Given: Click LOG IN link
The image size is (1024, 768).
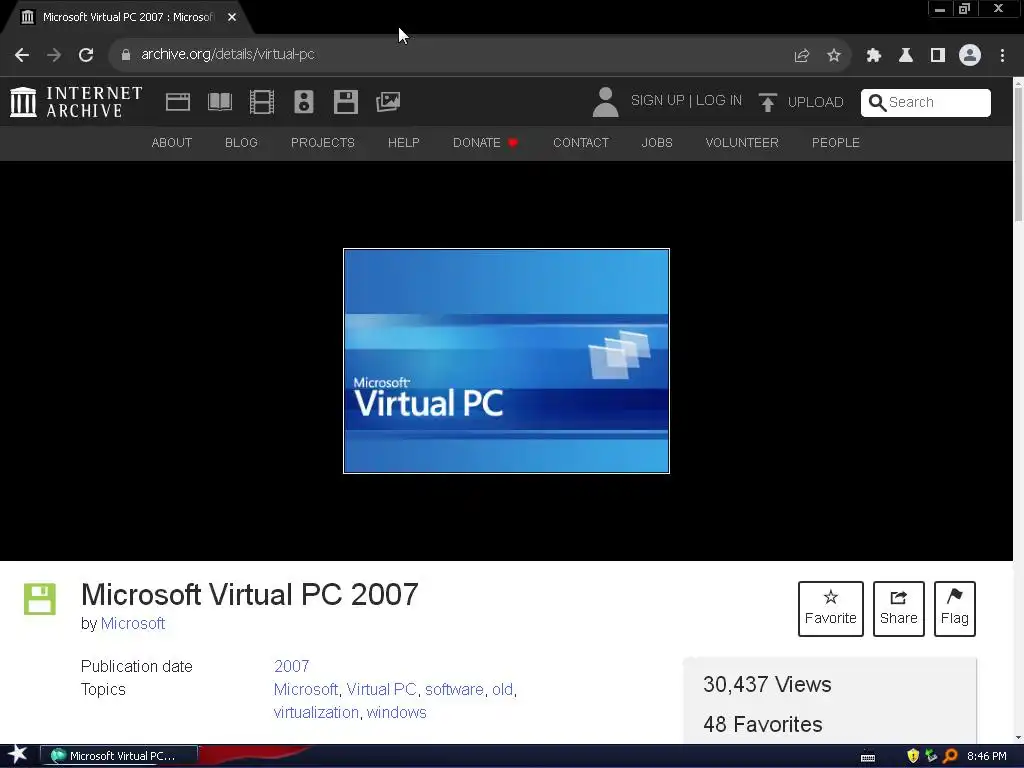Looking at the screenshot, I should pos(718,101).
